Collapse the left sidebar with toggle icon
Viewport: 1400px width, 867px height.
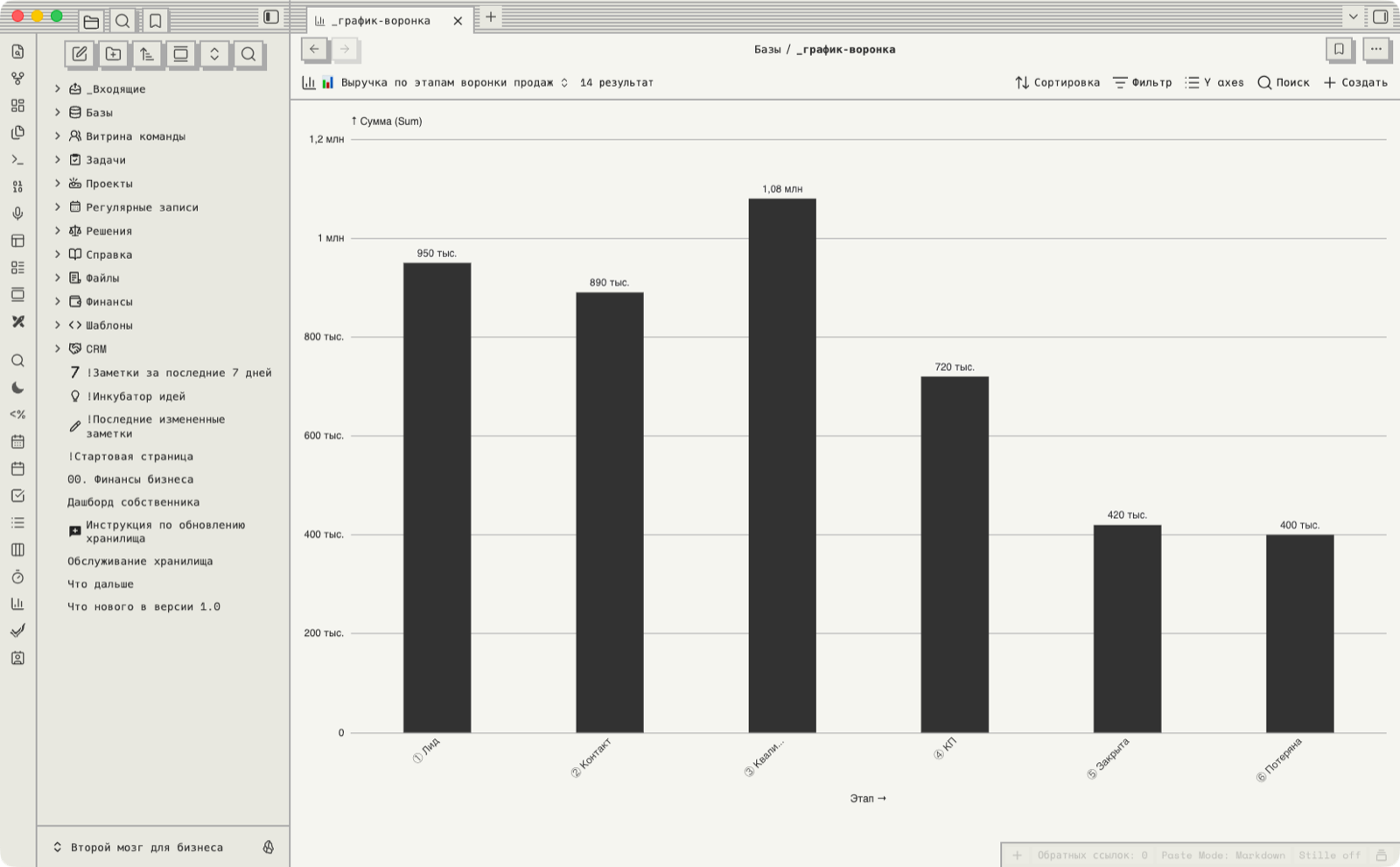[x=271, y=17]
